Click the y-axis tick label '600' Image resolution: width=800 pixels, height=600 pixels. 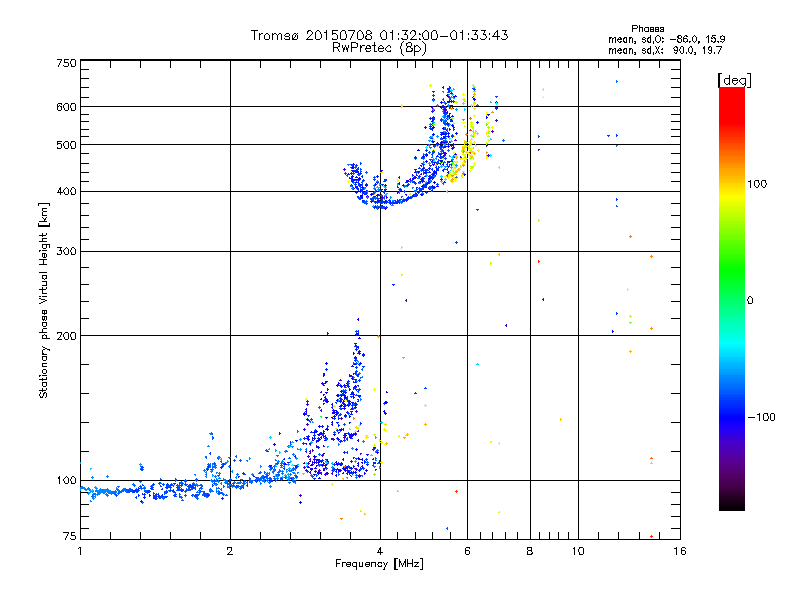tap(66, 107)
